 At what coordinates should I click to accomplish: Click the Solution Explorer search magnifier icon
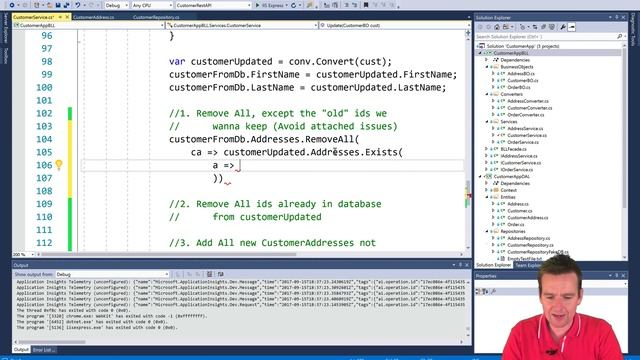pyautogui.click(x=620, y=36)
